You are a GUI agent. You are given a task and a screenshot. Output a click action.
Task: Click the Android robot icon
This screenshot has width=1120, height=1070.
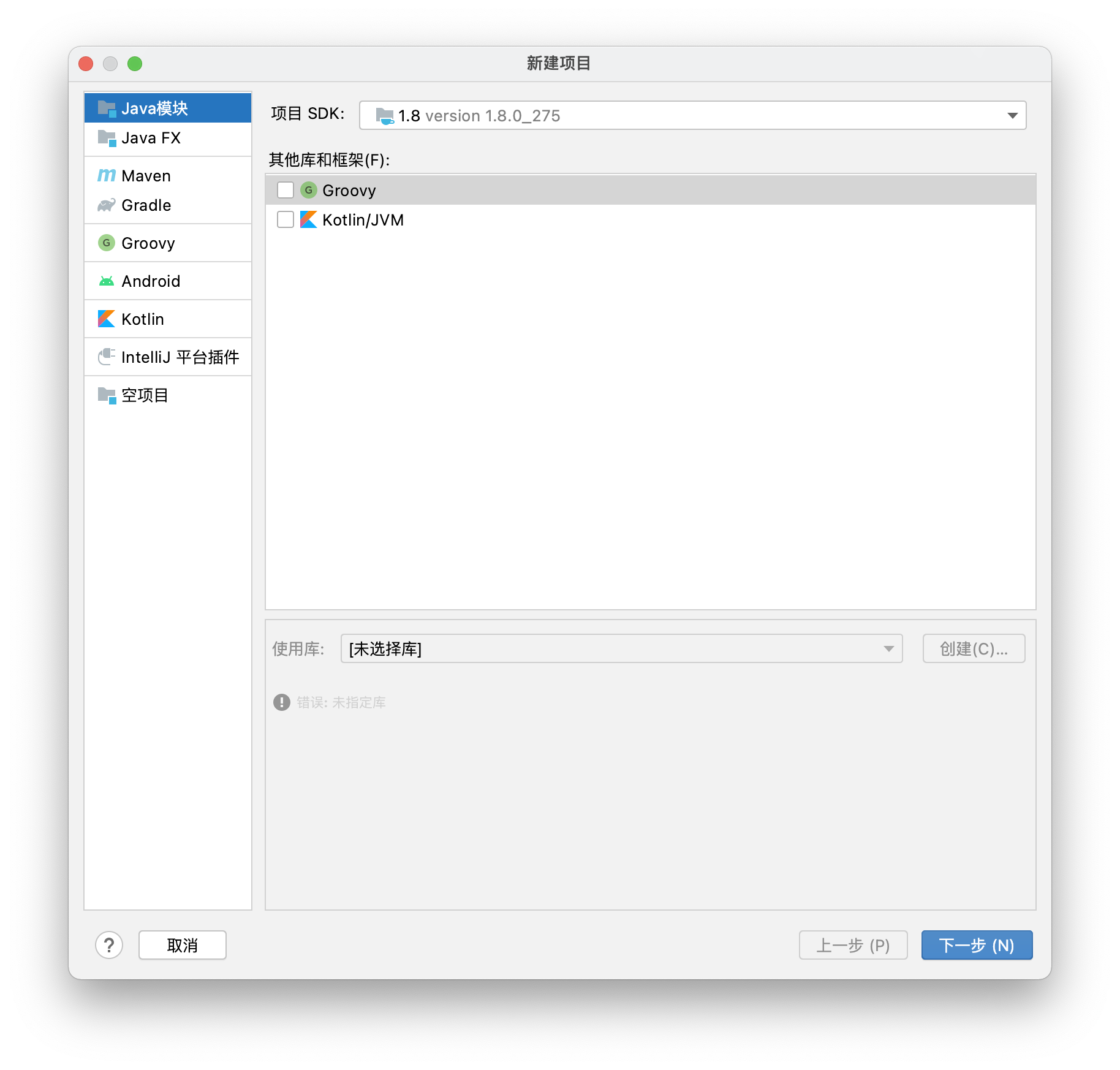click(107, 281)
